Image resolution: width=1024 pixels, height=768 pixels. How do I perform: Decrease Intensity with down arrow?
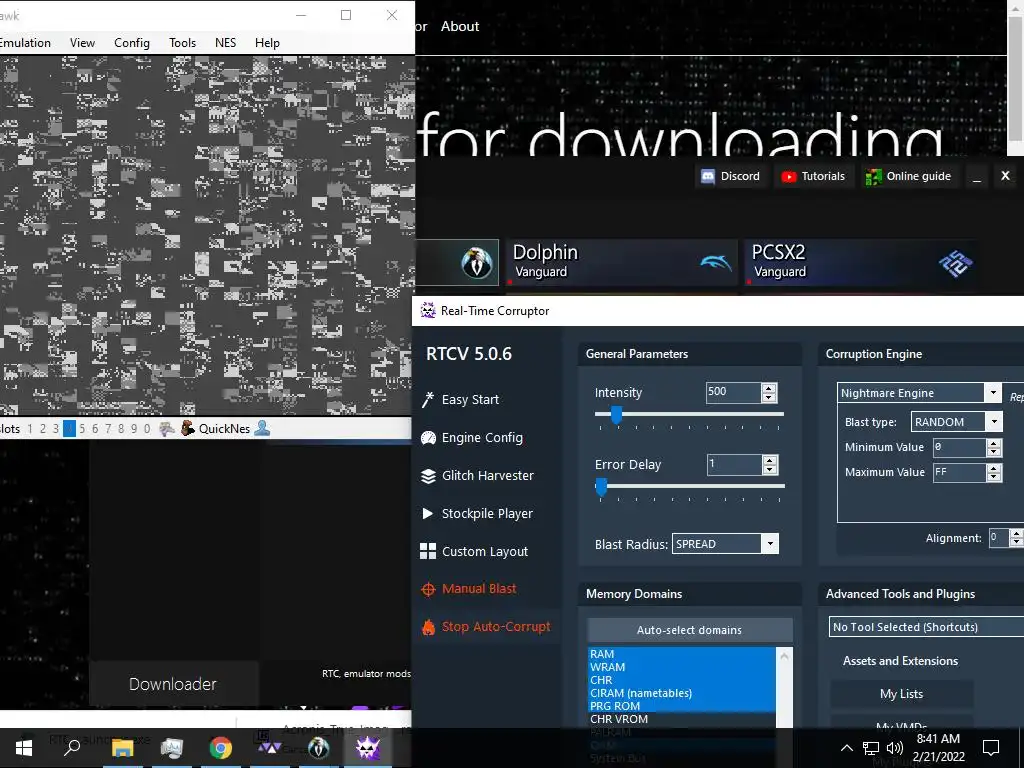tap(769, 397)
